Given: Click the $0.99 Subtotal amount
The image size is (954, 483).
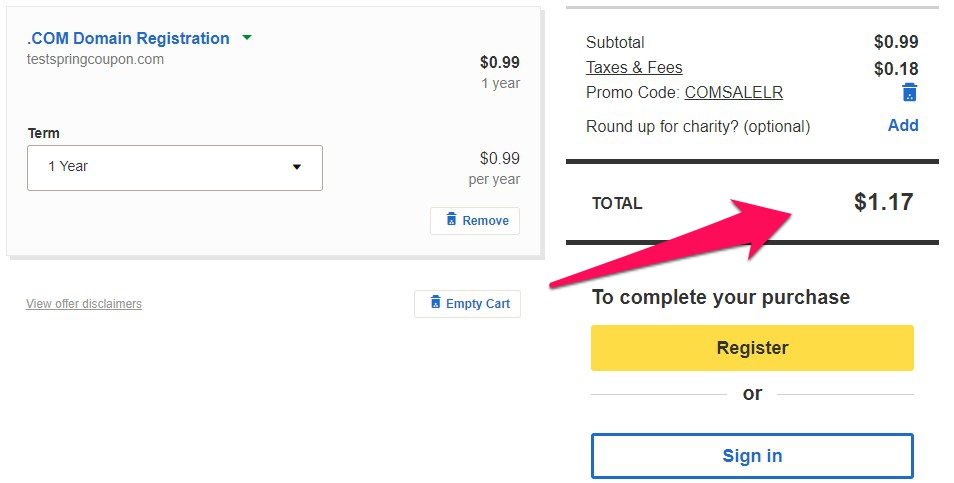Looking at the screenshot, I should [896, 42].
